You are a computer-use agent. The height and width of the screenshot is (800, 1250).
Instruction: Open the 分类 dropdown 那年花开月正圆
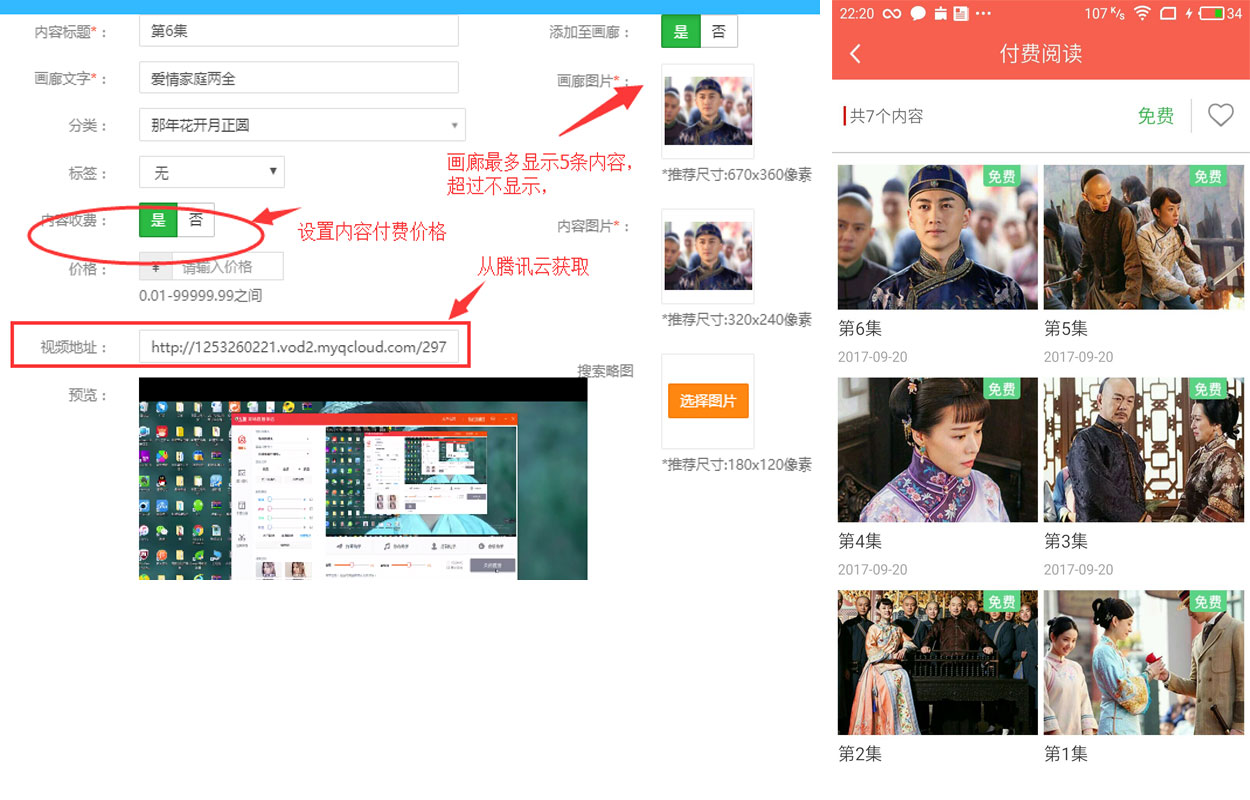pyautogui.click(x=302, y=125)
